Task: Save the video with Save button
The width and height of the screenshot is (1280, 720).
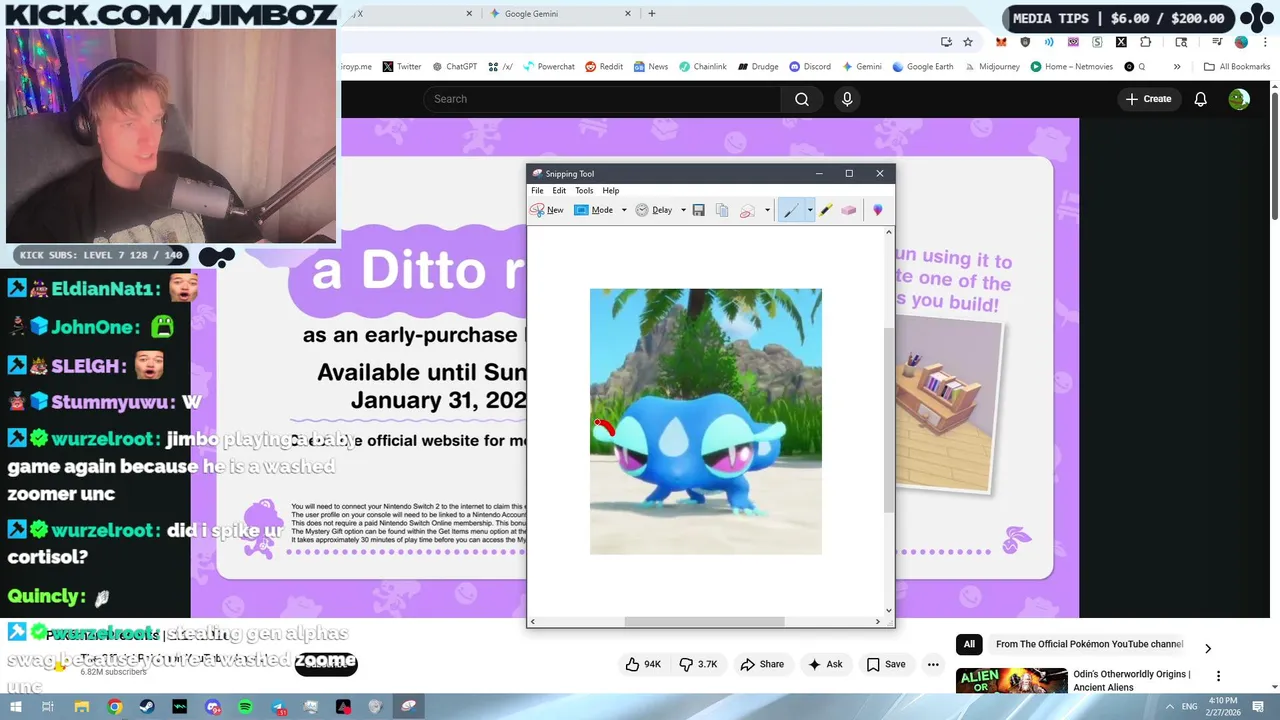Action: coord(886,664)
